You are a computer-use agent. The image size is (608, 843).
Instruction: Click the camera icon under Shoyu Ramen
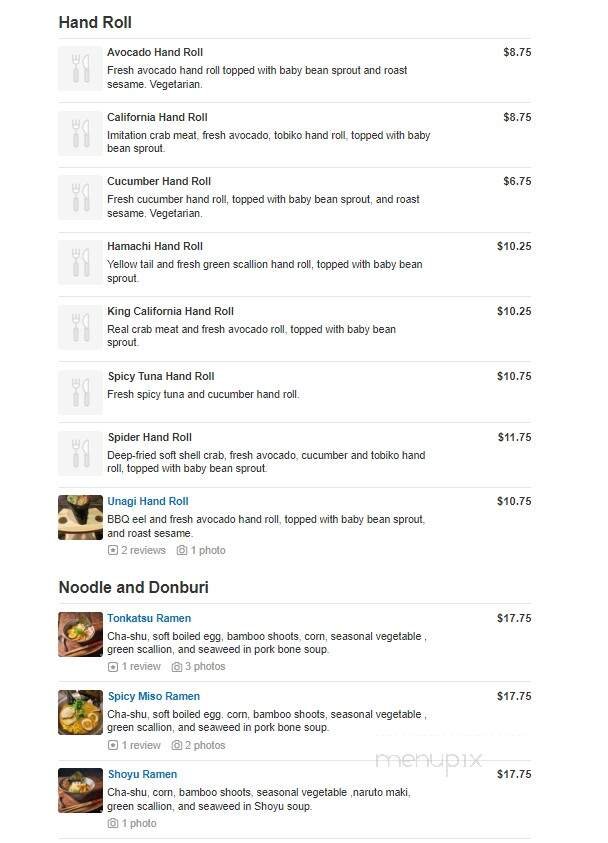[x=113, y=823]
